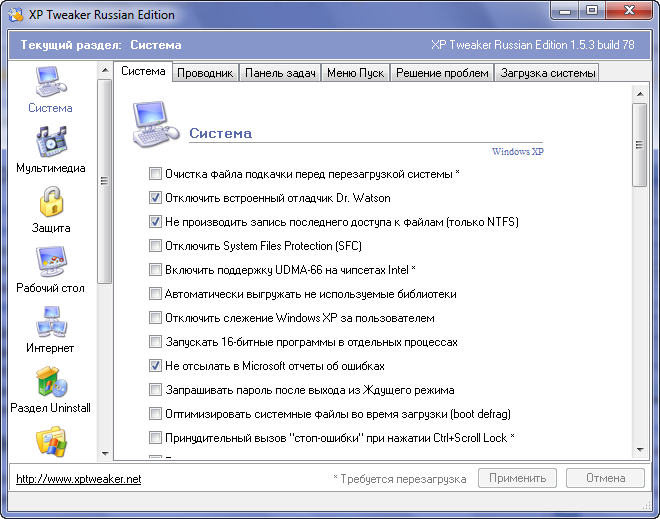Open the Панель задач tab
Viewport: 660px width, 519px height.
[x=280, y=73]
